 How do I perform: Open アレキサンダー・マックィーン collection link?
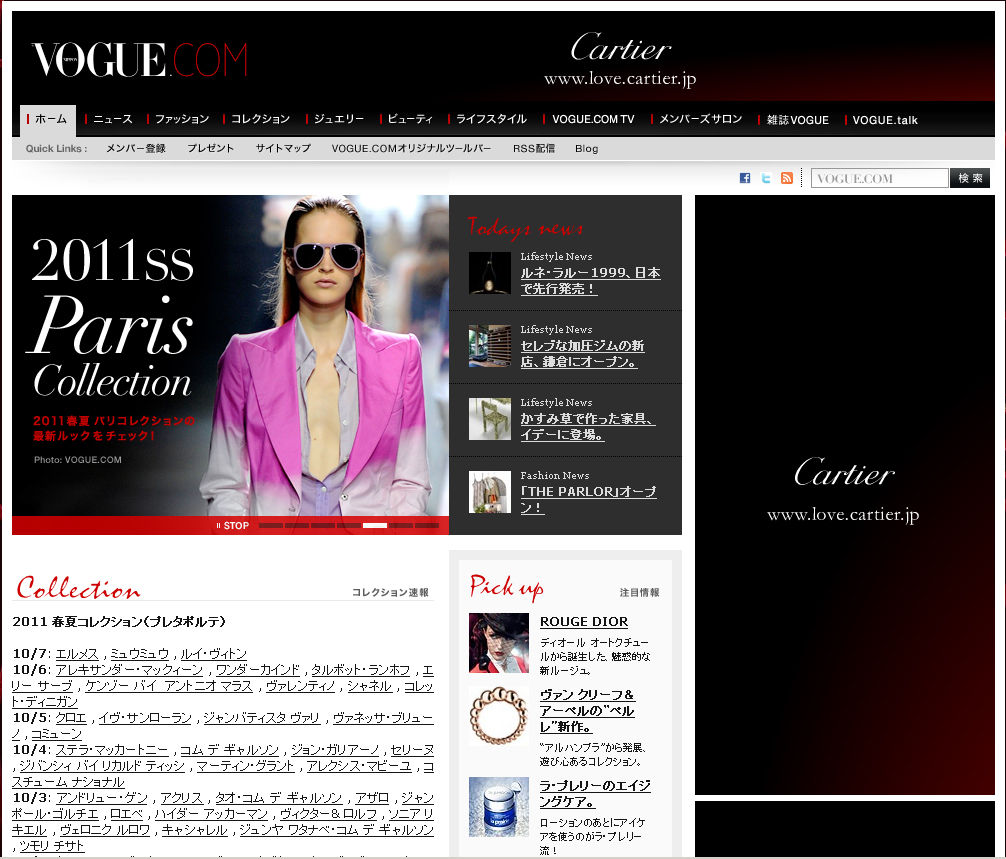(129, 670)
